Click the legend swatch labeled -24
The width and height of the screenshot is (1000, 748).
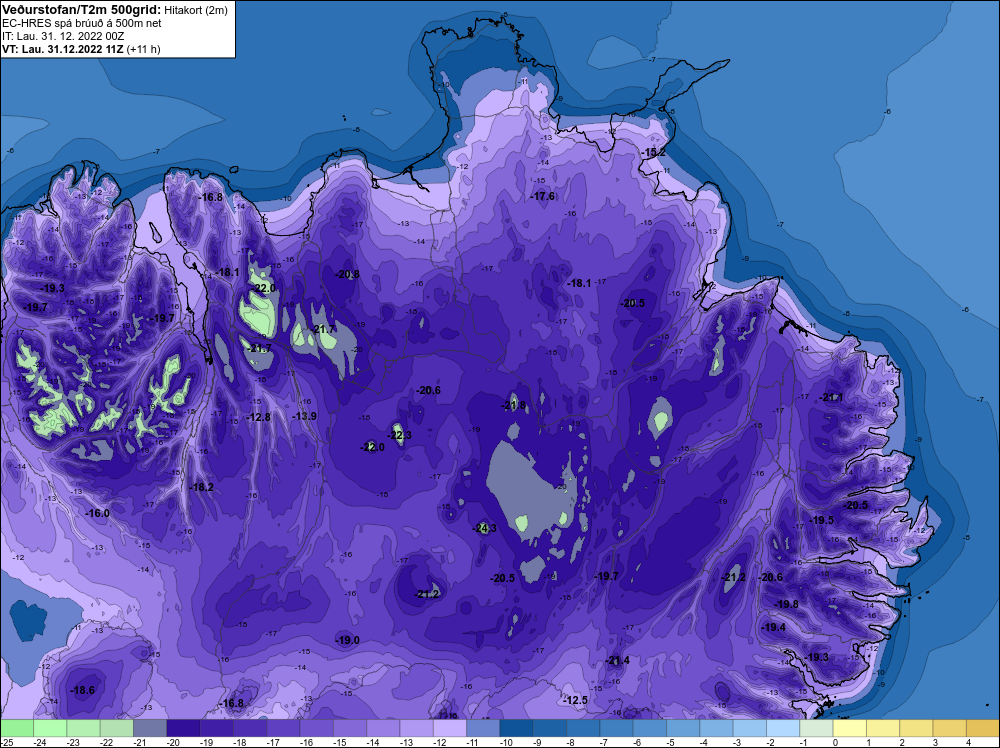[50, 728]
